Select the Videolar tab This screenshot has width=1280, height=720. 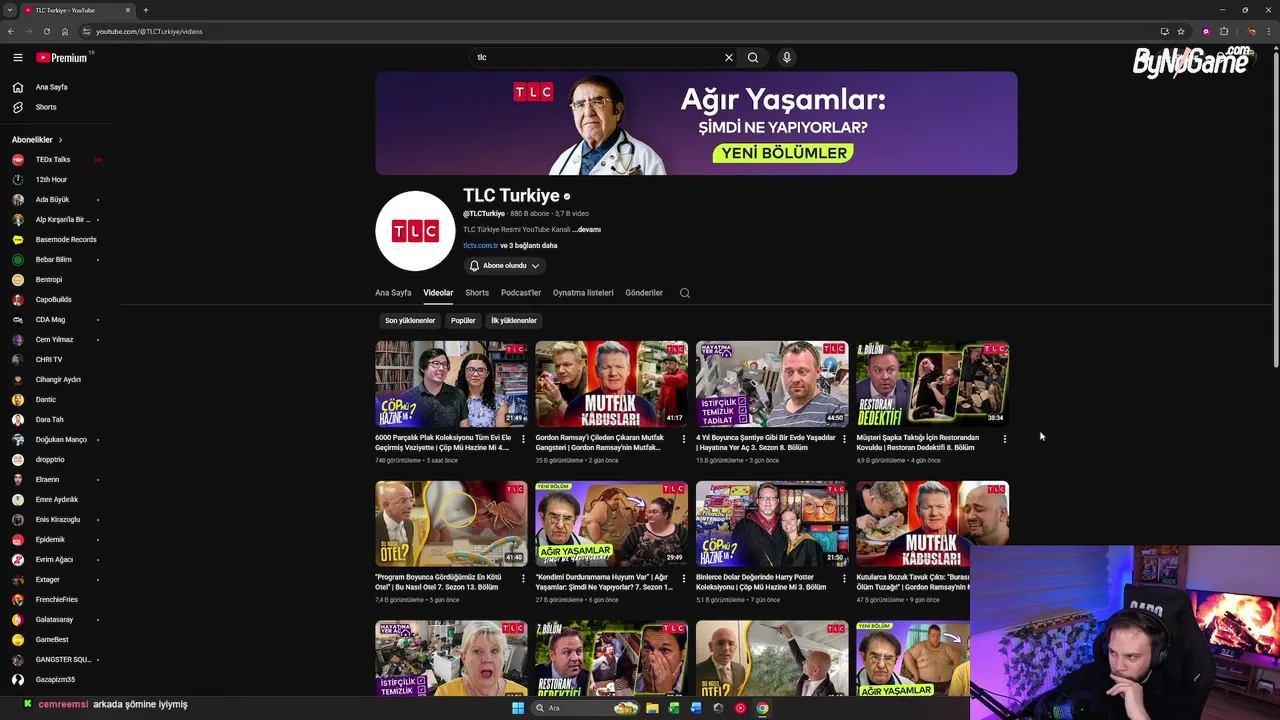[x=438, y=293]
